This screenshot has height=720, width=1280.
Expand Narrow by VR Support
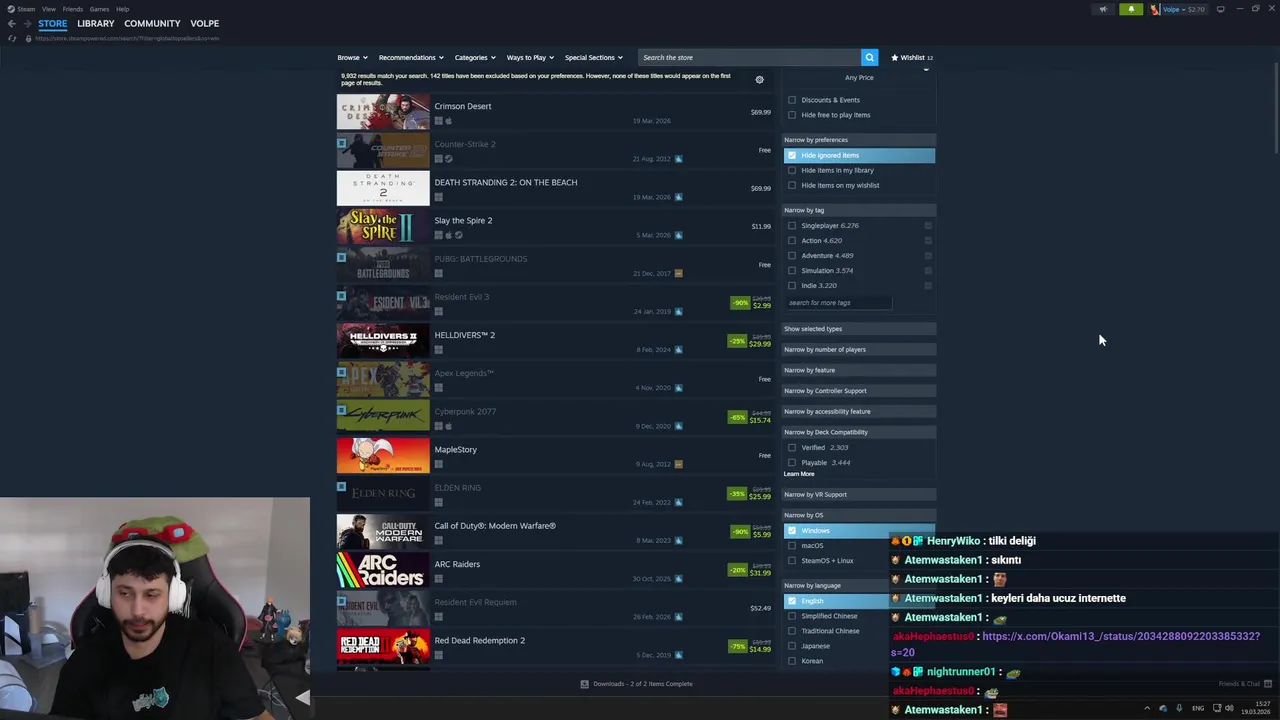pos(858,494)
